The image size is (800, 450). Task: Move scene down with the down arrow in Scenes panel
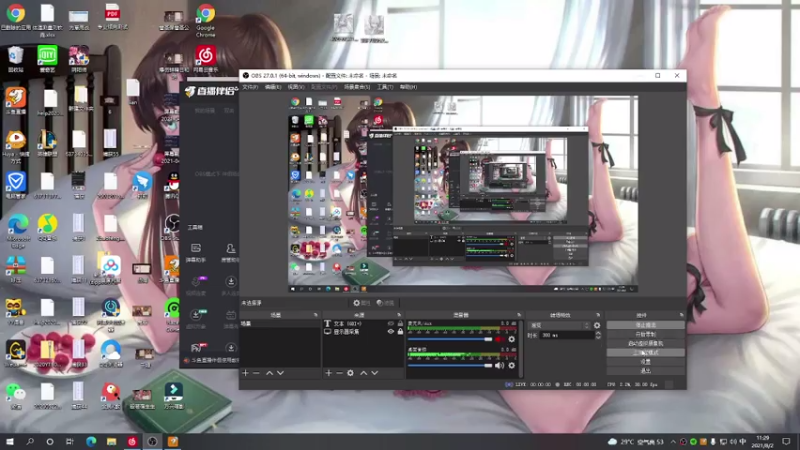pyautogui.click(x=280, y=373)
